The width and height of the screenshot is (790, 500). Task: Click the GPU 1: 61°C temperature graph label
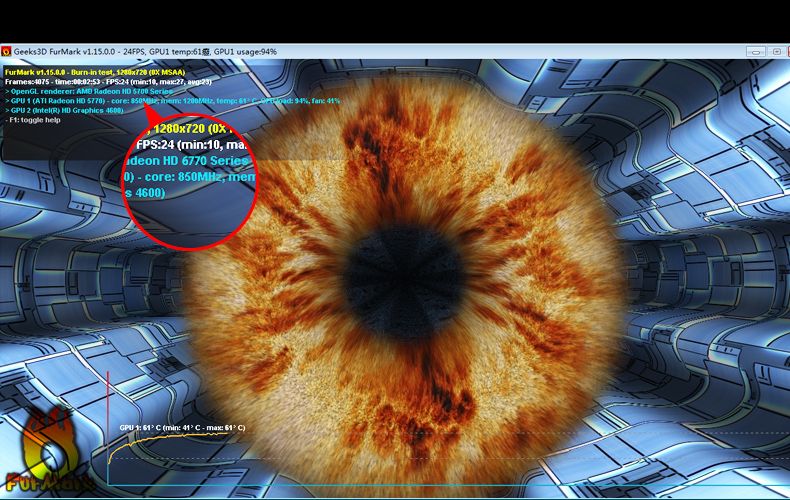[182, 427]
